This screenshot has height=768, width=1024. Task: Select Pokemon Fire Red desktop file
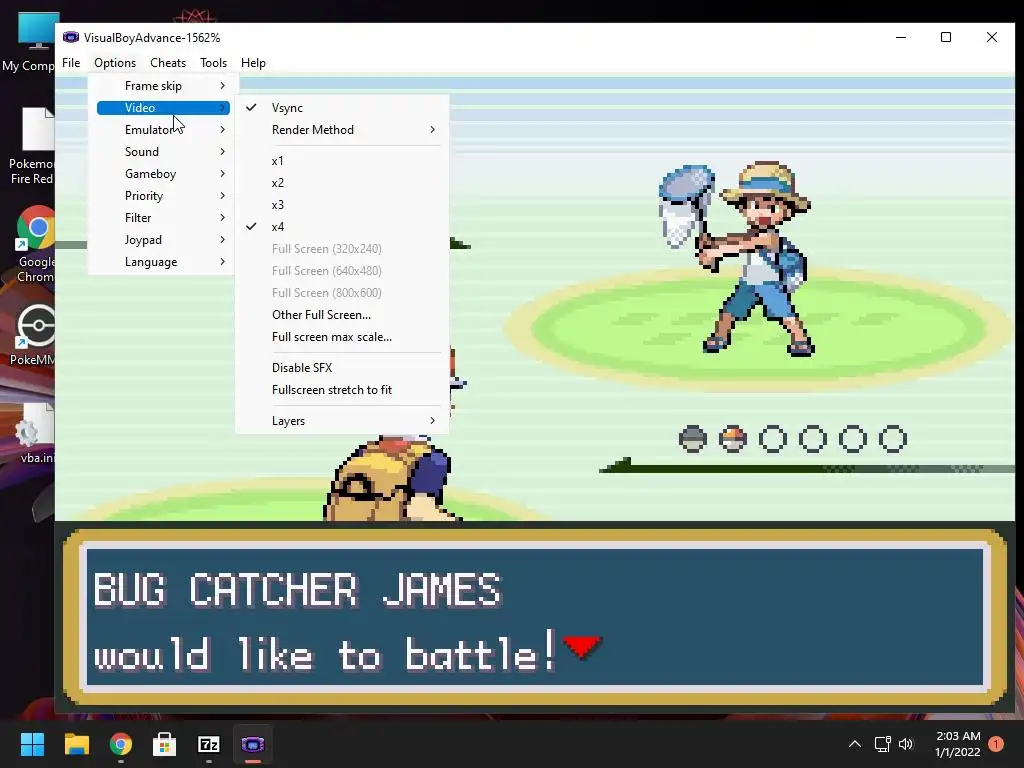coord(31,146)
